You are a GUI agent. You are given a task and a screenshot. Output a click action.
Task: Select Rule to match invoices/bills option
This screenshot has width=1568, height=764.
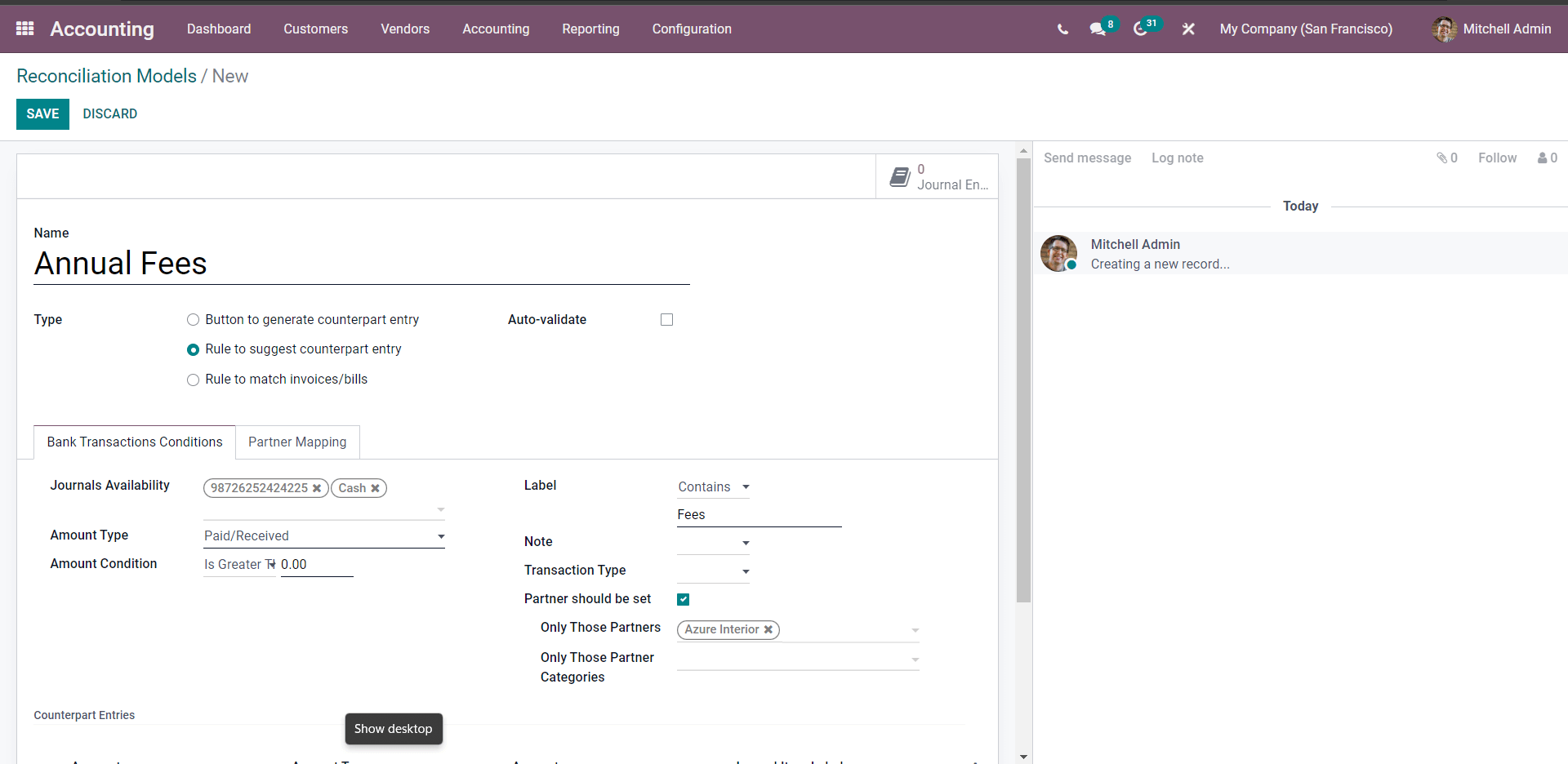pos(193,380)
